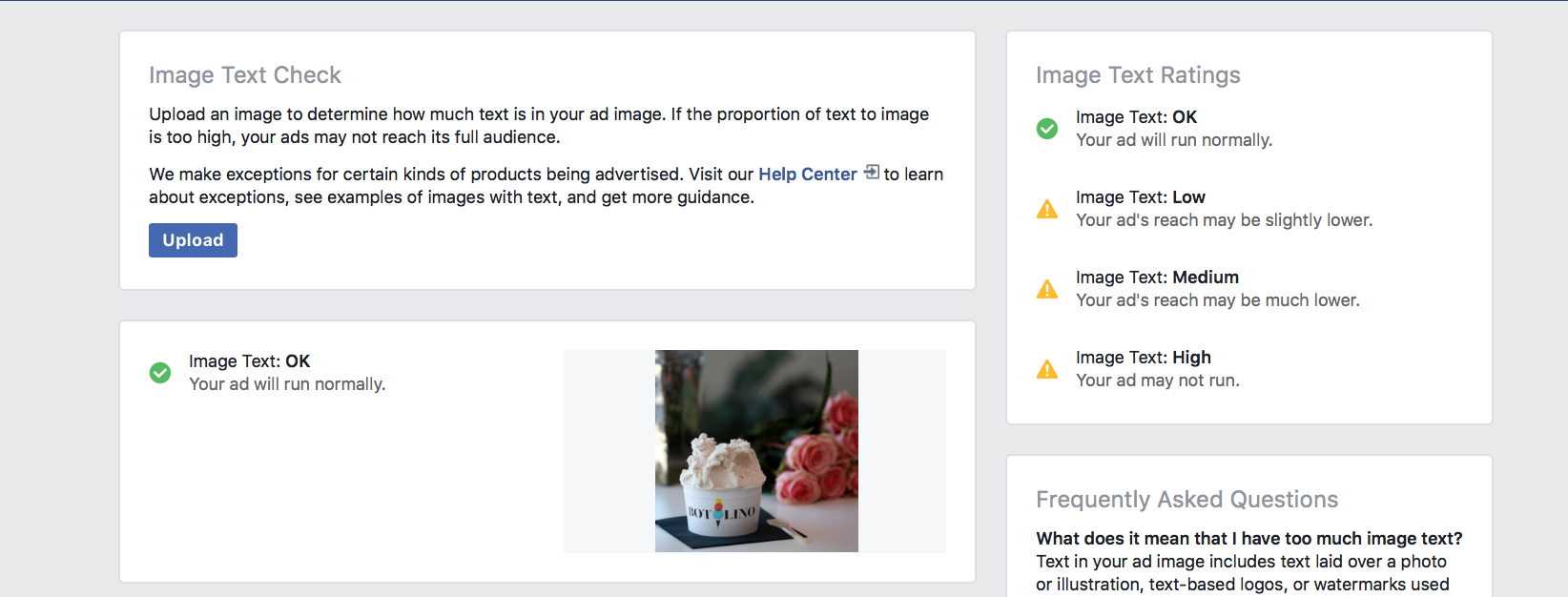Viewport: 1568px width, 597px height.
Task: Click the green checkmark in the result panel
Action: click(160, 373)
